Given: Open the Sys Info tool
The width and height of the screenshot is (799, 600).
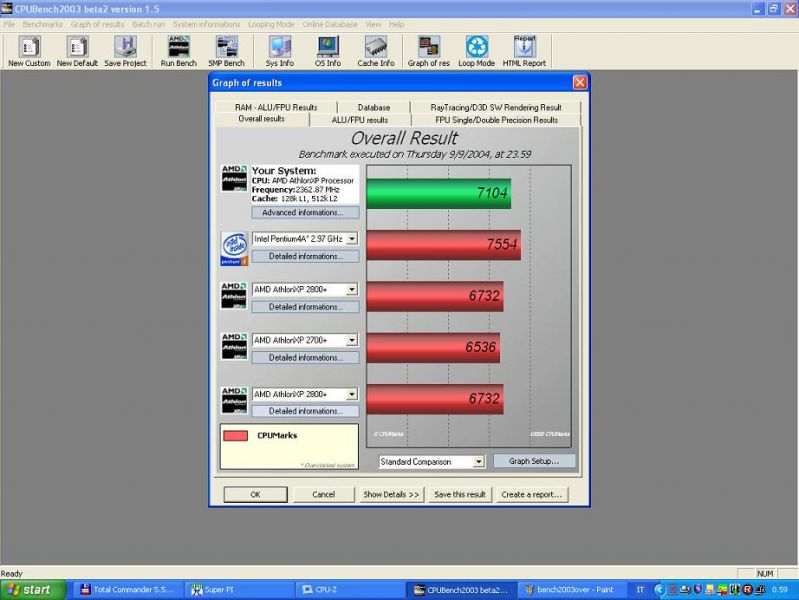Looking at the screenshot, I should click(280, 51).
